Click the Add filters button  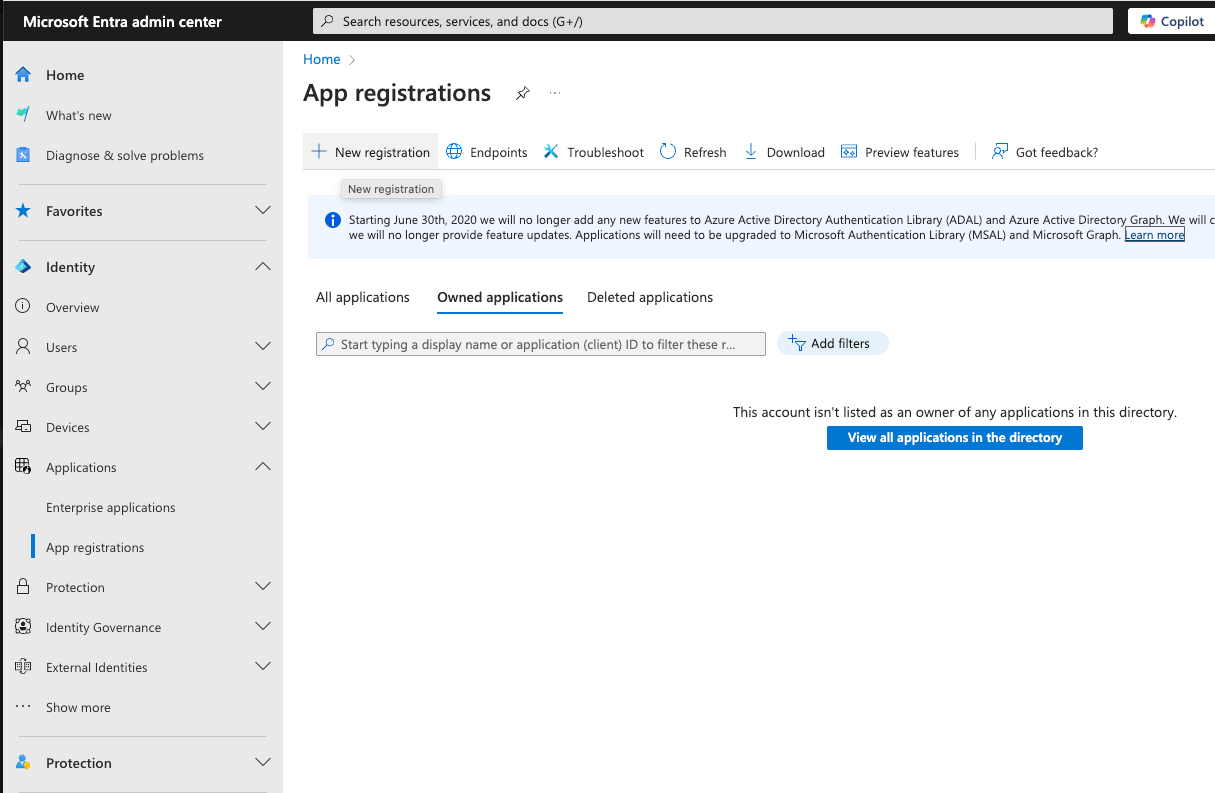[x=832, y=343]
